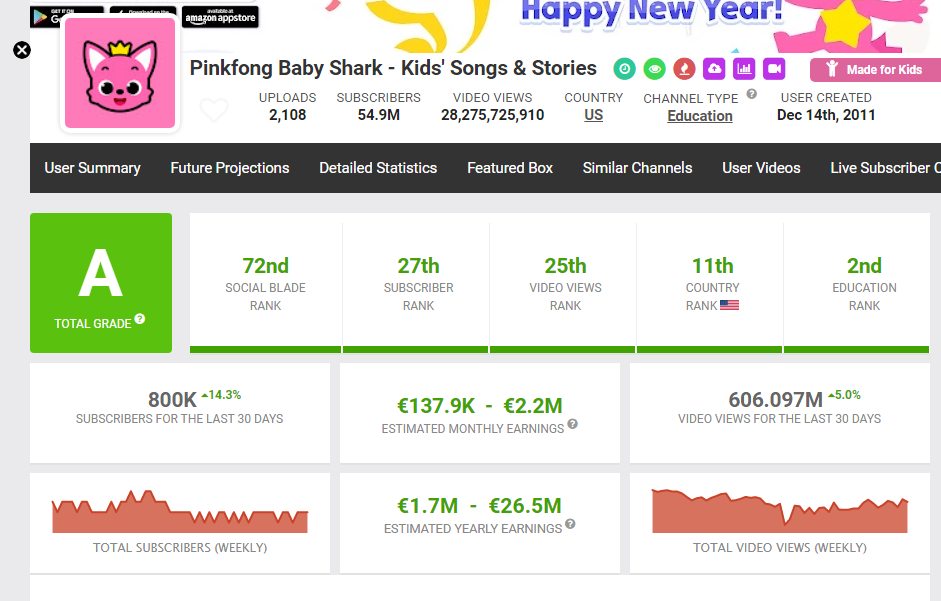Click the Total Video Views weekly chart
941x601 pixels.
click(780, 511)
